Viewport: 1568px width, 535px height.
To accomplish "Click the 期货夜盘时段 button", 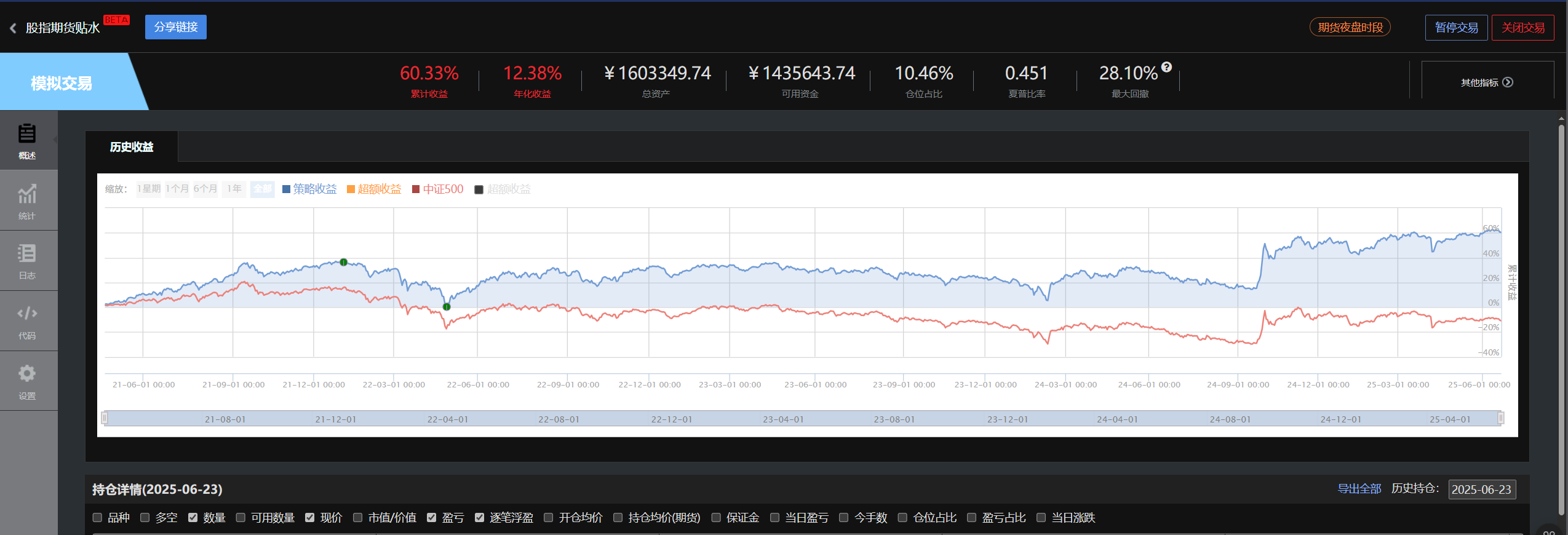I will (x=1350, y=27).
